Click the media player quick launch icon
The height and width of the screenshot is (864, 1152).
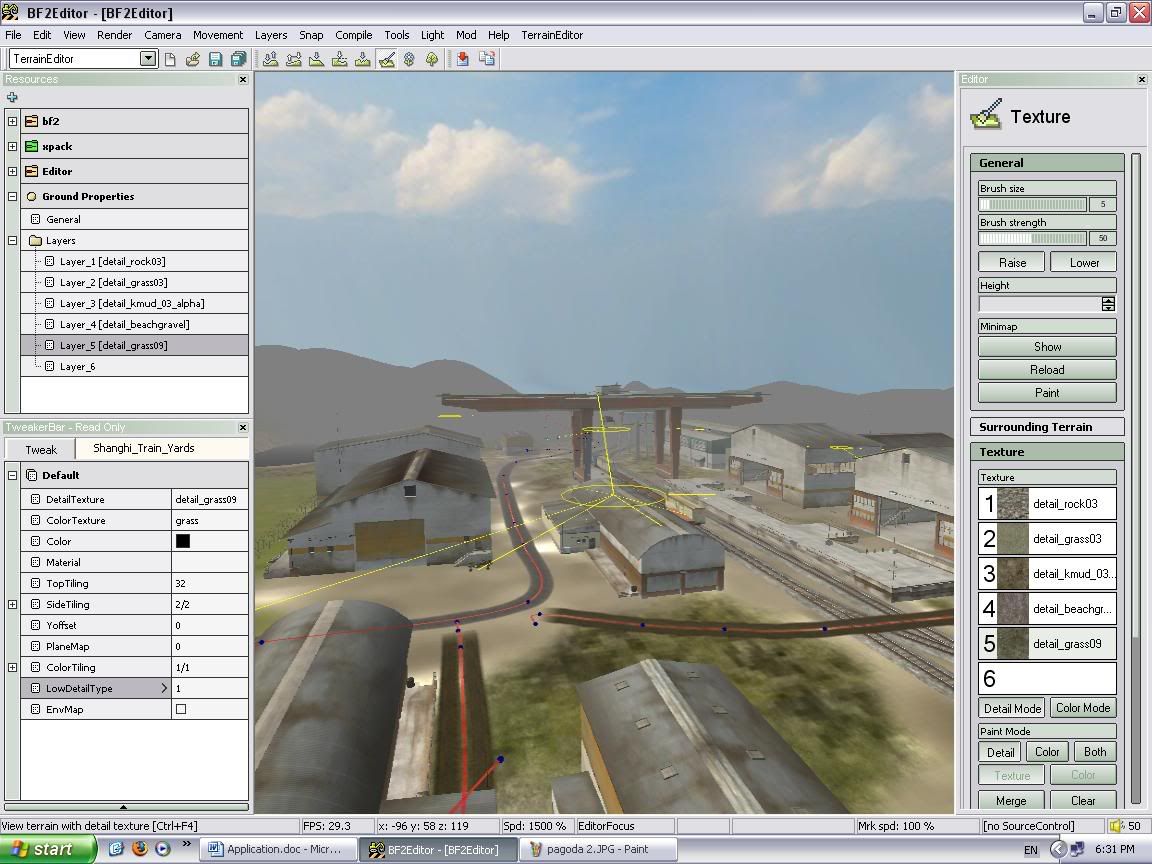point(162,849)
